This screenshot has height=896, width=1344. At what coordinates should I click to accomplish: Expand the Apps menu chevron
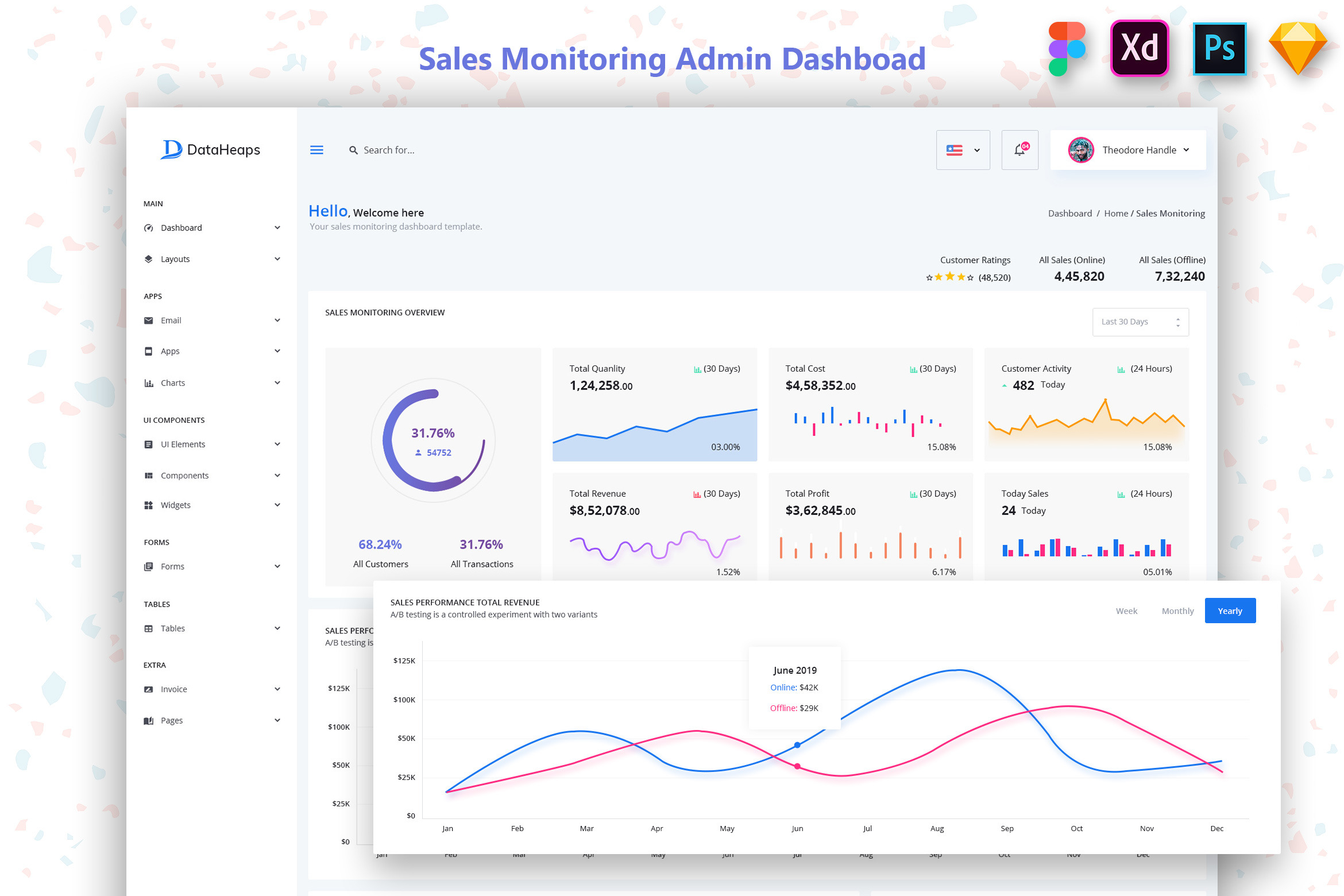pyautogui.click(x=277, y=351)
